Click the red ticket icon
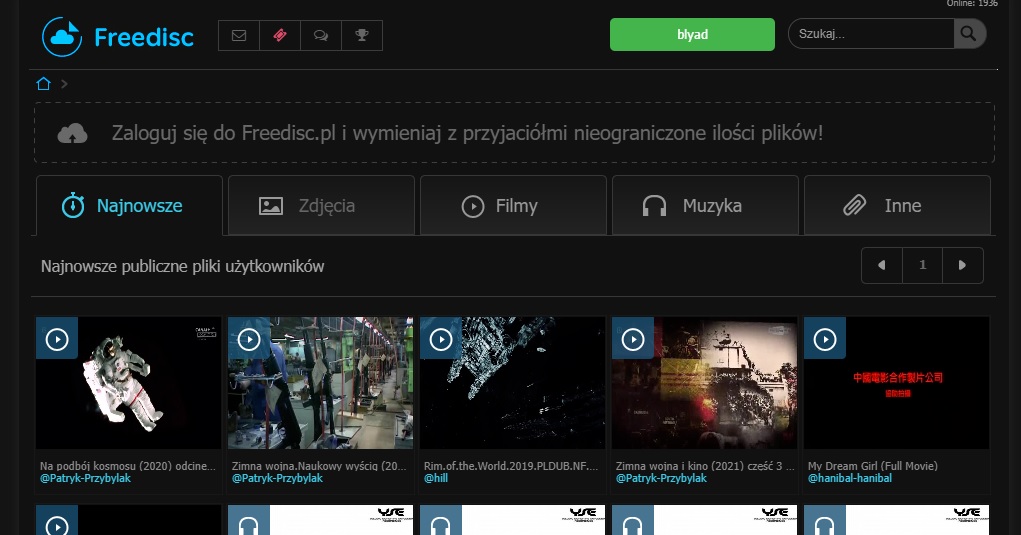Image resolution: width=1021 pixels, height=535 pixels. coord(280,35)
